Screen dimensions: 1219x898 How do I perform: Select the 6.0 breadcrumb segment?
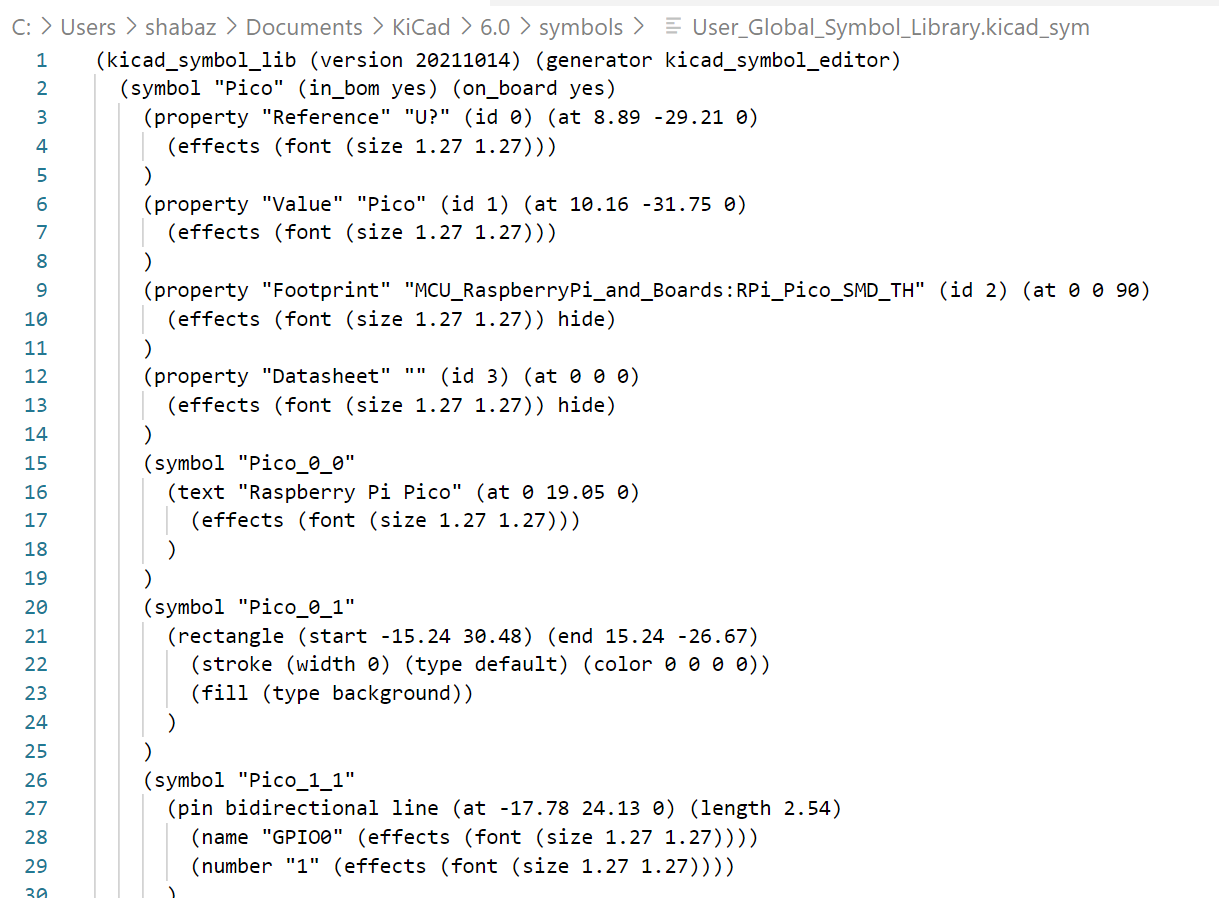coord(495,28)
